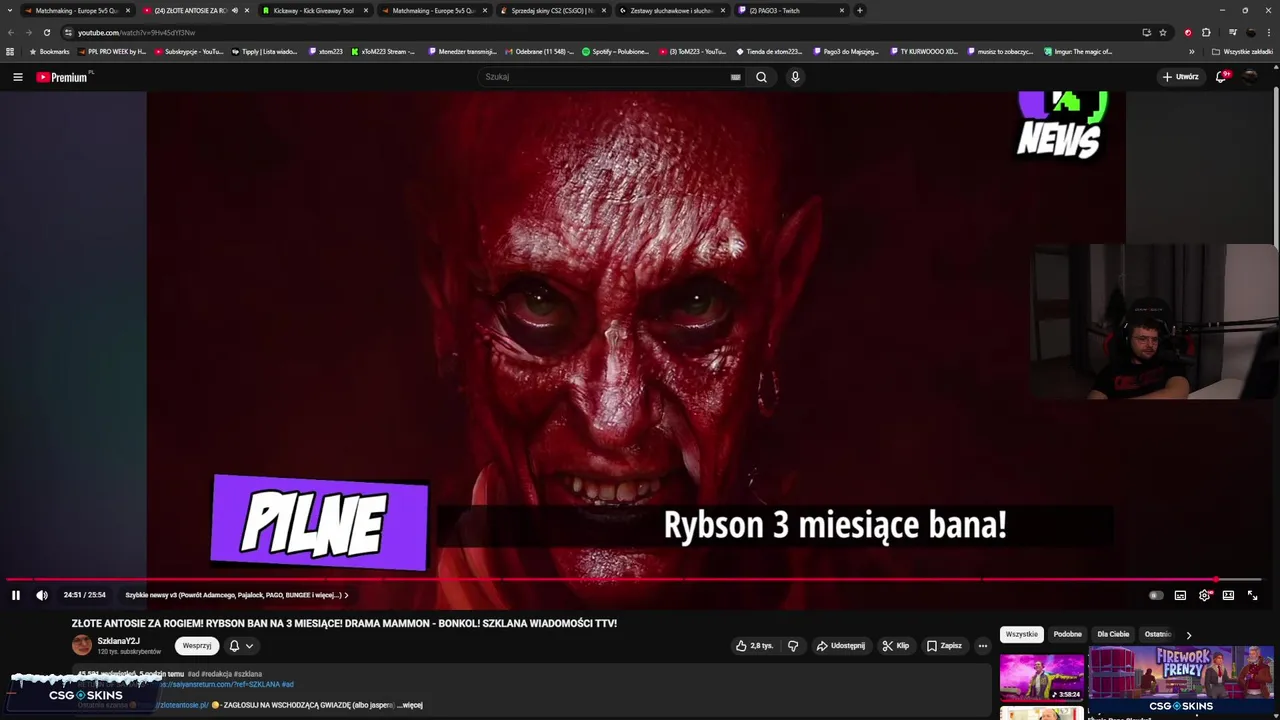Open the Menedżer transmisji bookmark
This screenshot has width=1280, height=720.
coord(462,51)
